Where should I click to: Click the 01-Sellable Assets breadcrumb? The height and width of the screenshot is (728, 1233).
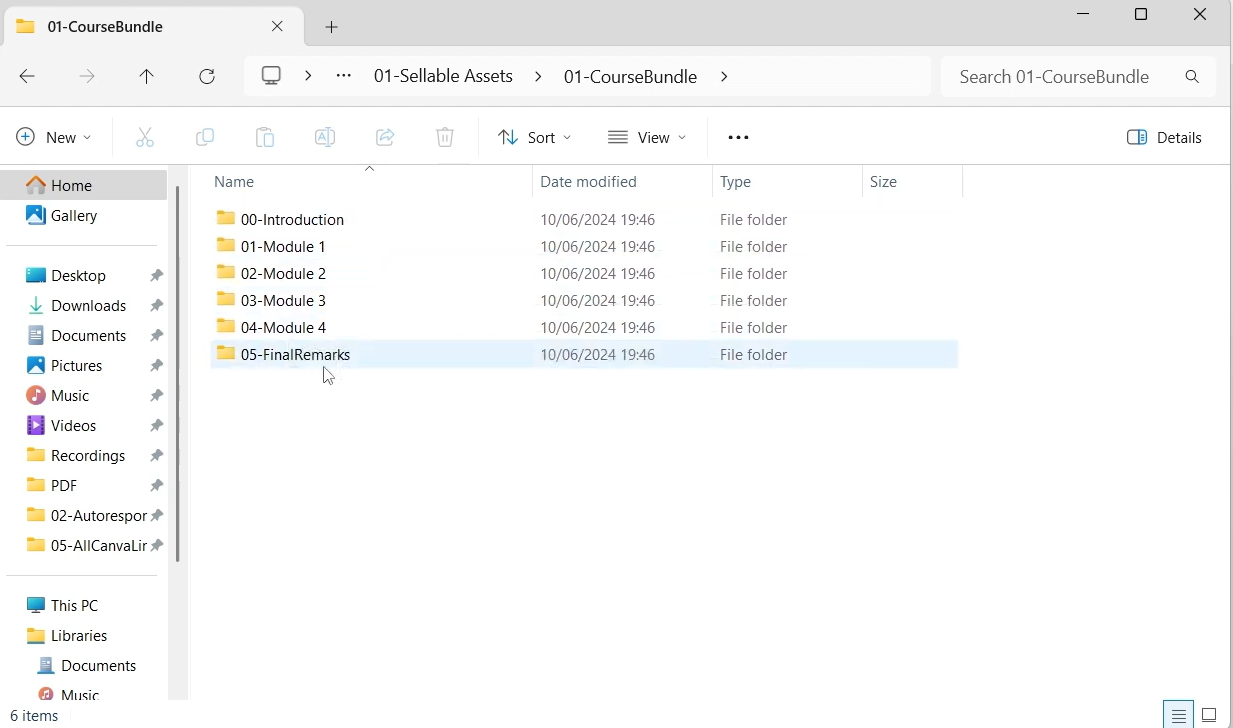[x=443, y=76]
